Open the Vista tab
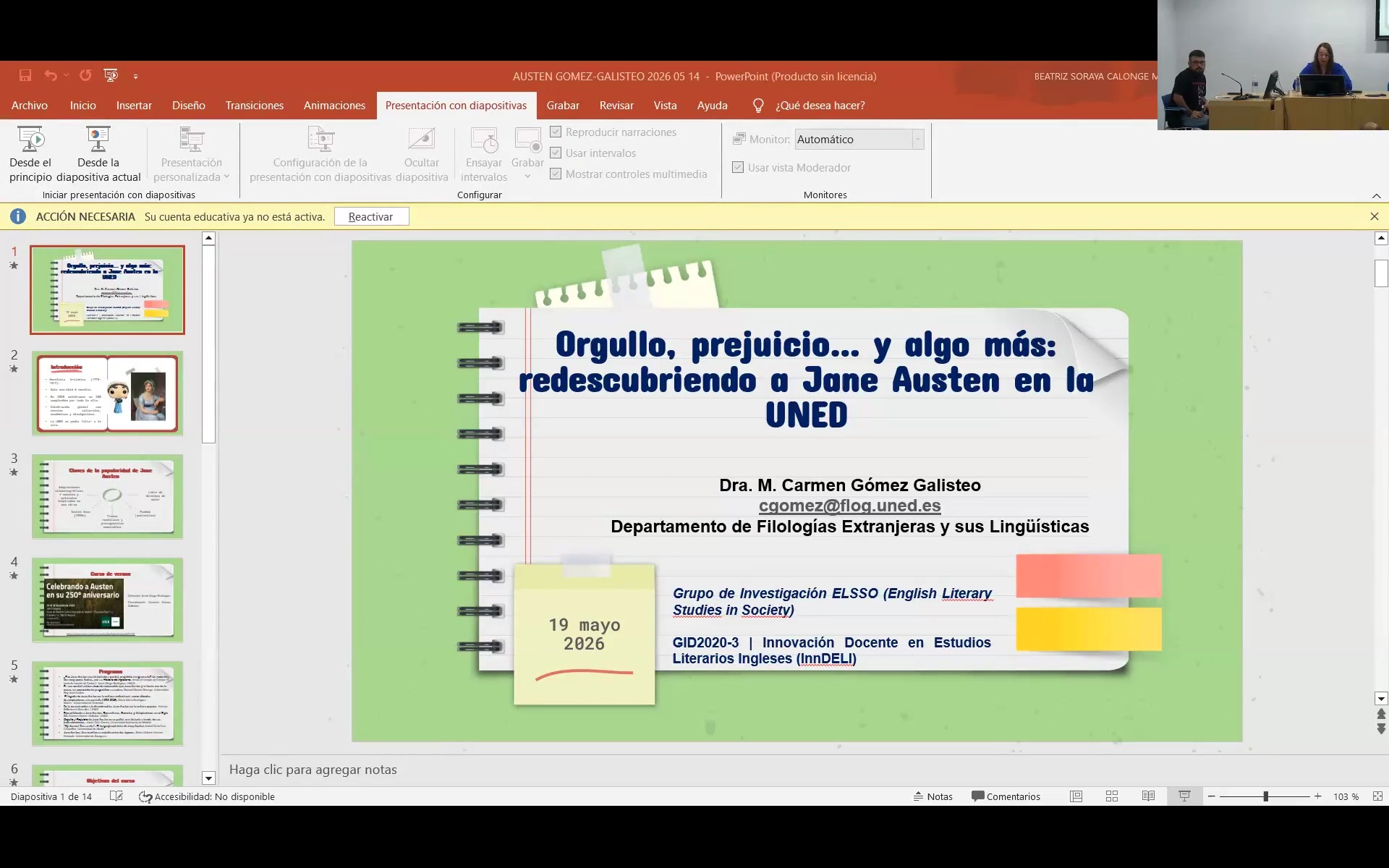Viewport: 1389px width, 868px height. pyautogui.click(x=665, y=106)
